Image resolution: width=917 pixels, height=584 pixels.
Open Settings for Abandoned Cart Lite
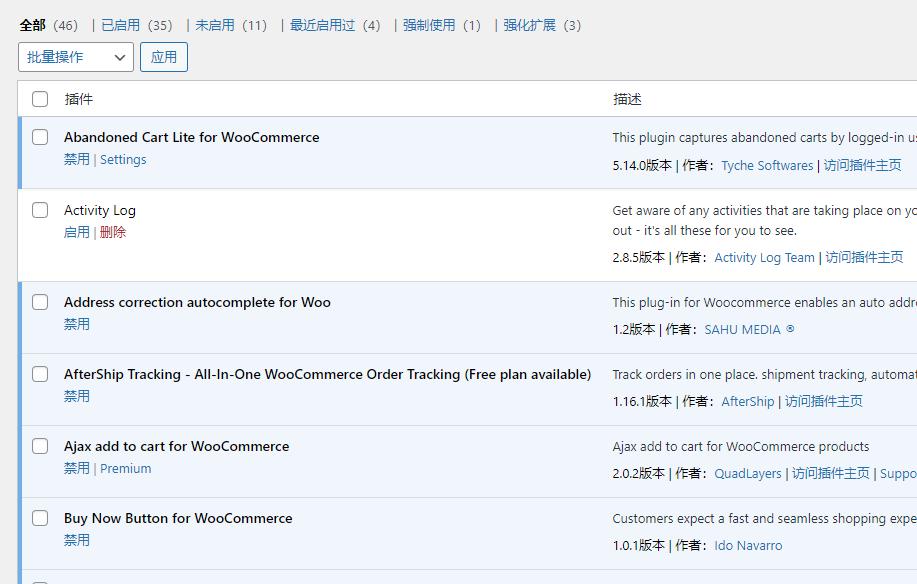pos(123,159)
